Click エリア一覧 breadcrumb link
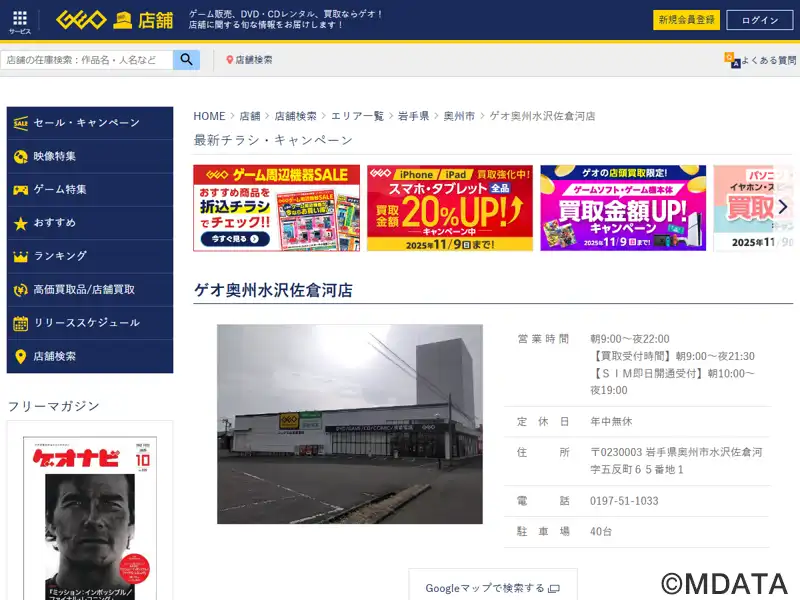This screenshot has width=800, height=600. tap(357, 116)
